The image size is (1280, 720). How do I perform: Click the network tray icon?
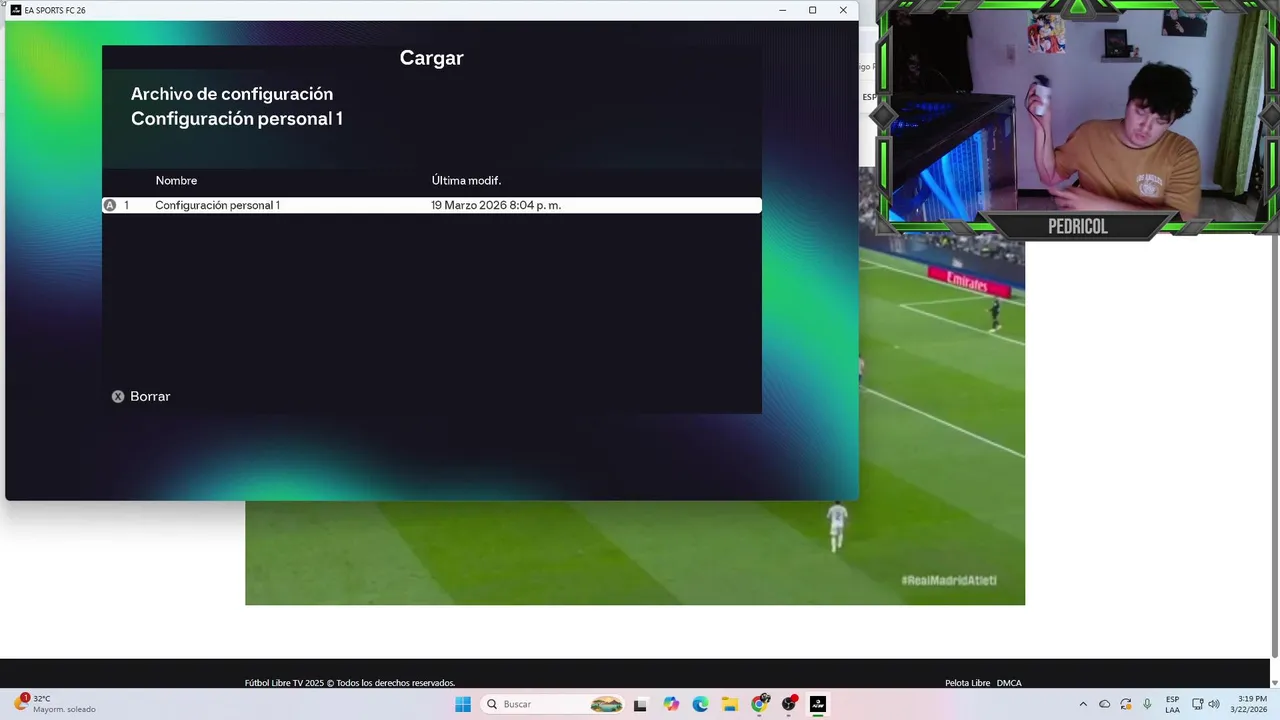point(1198,704)
